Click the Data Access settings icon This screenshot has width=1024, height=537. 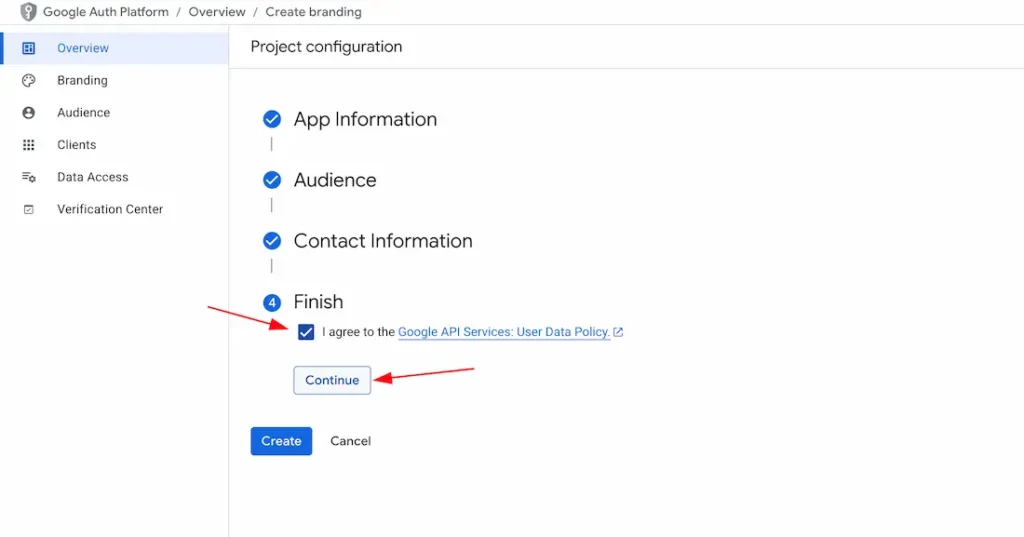point(28,177)
